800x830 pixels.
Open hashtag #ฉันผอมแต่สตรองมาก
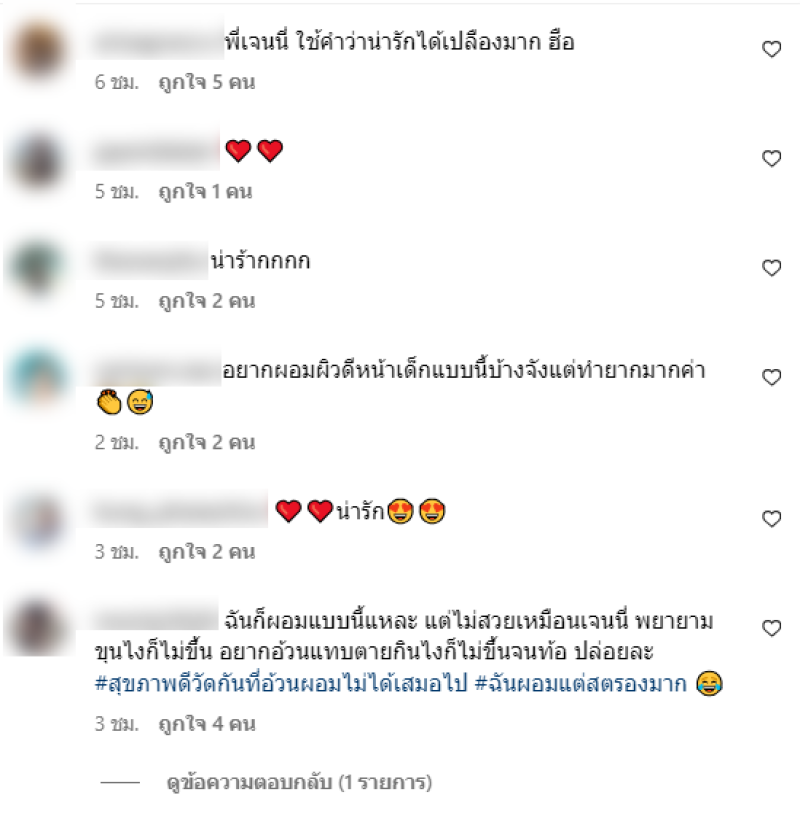[581, 683]
